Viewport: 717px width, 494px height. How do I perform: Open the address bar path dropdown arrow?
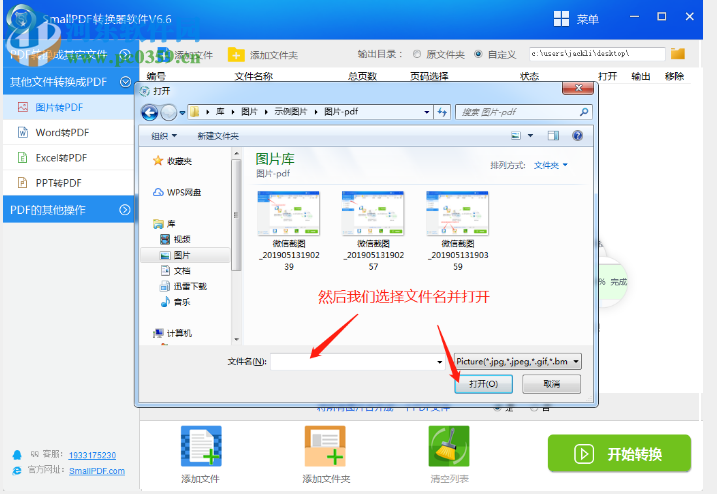426,112
